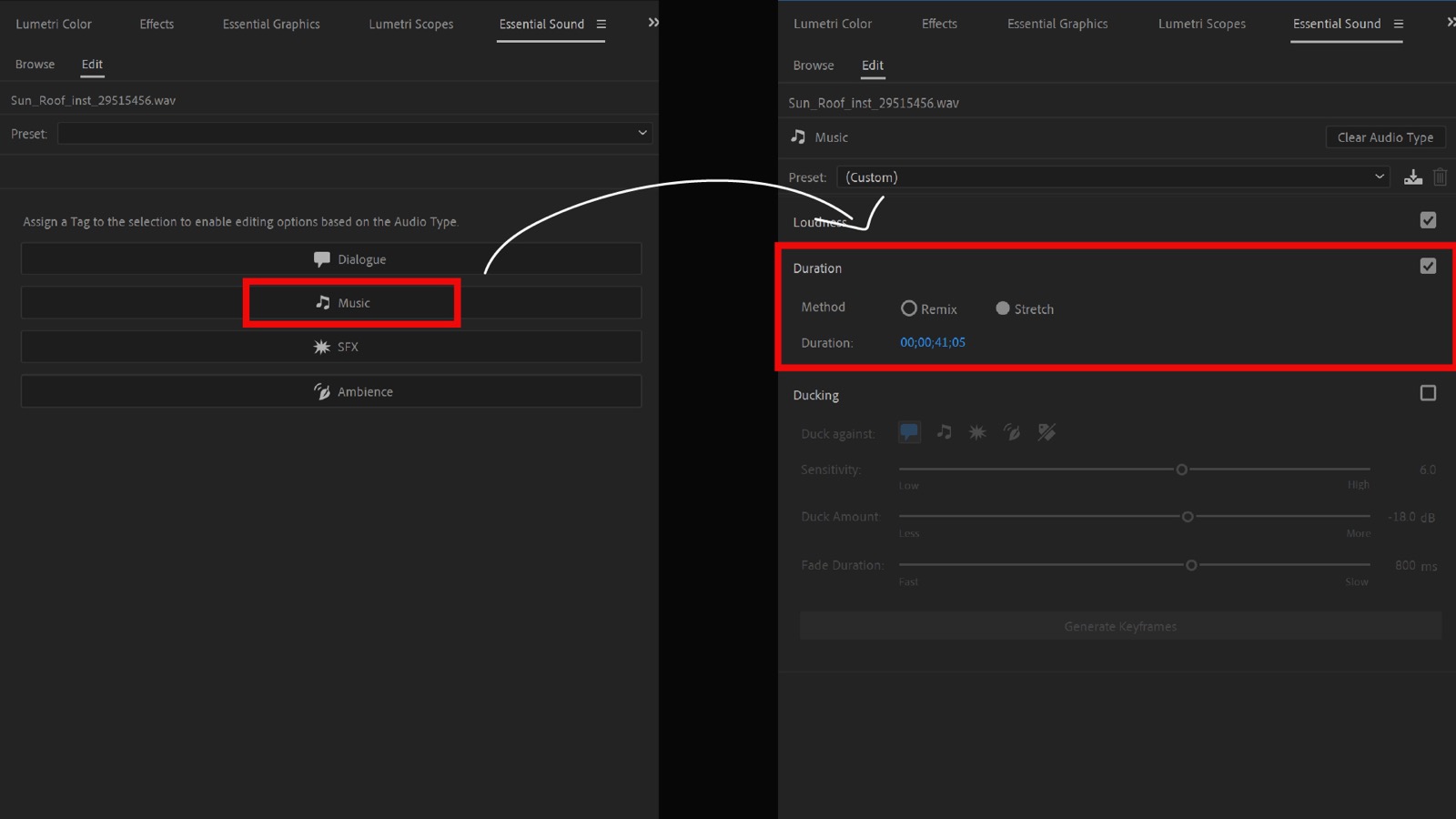Click the Fade Duration slider handle
This screenshot has width=1456, height=819.
(1191, 565)
